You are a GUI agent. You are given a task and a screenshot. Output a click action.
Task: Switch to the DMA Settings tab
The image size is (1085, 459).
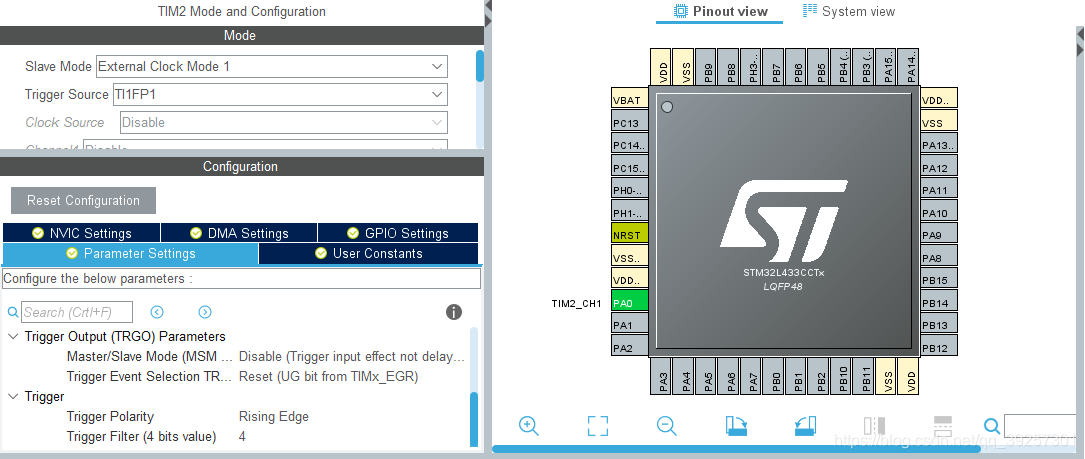[x=239, y=233]
